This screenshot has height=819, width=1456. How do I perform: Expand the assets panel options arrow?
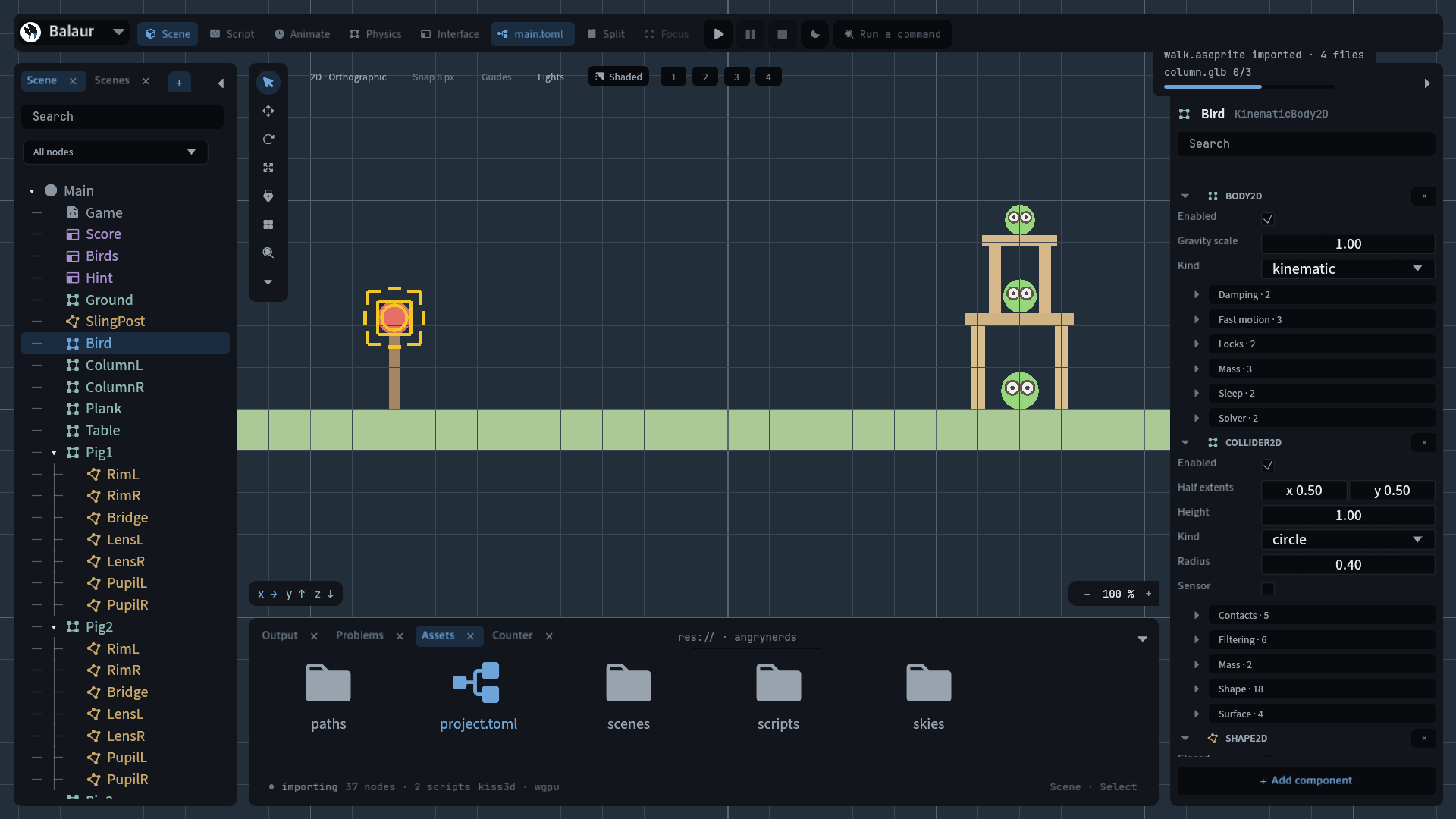point(1142,639)
